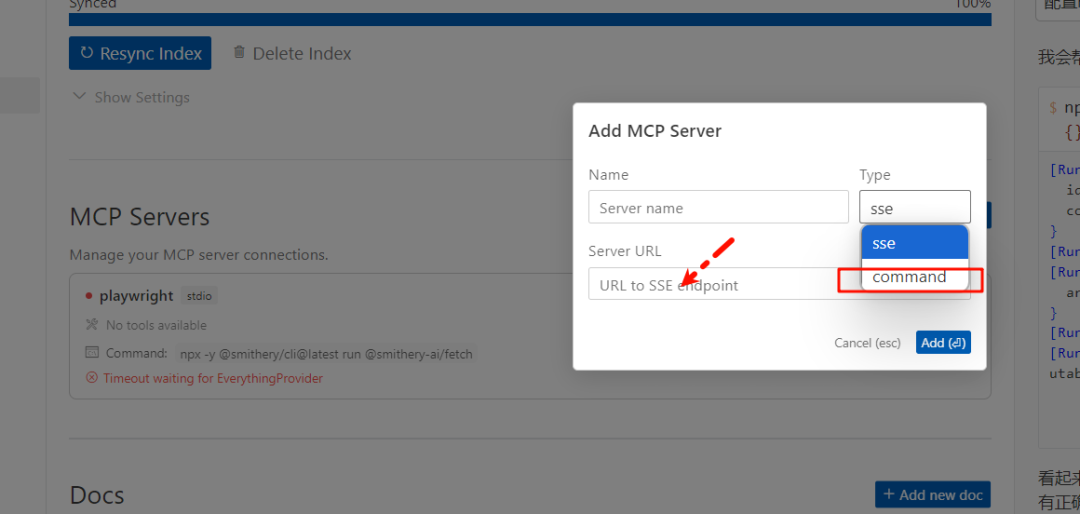Click the terminal icon beside Command
1080x514 pixels.
92,353
